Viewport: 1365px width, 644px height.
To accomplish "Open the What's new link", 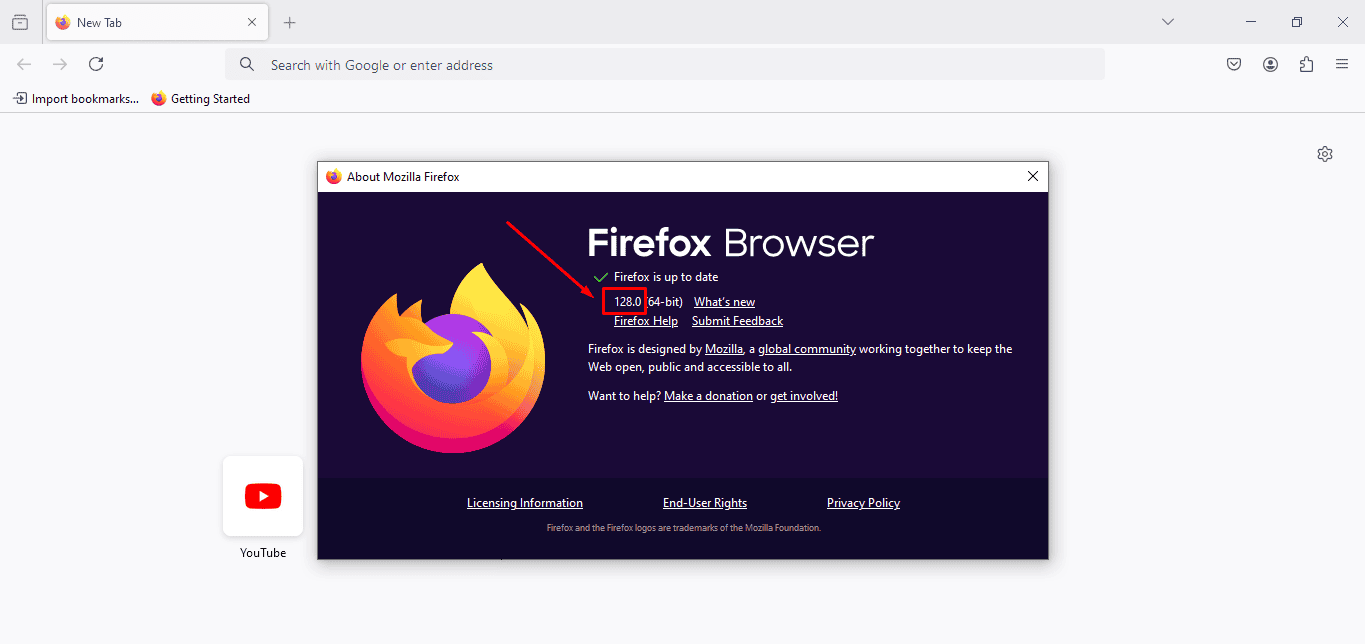I will click(x=724, y=302).
